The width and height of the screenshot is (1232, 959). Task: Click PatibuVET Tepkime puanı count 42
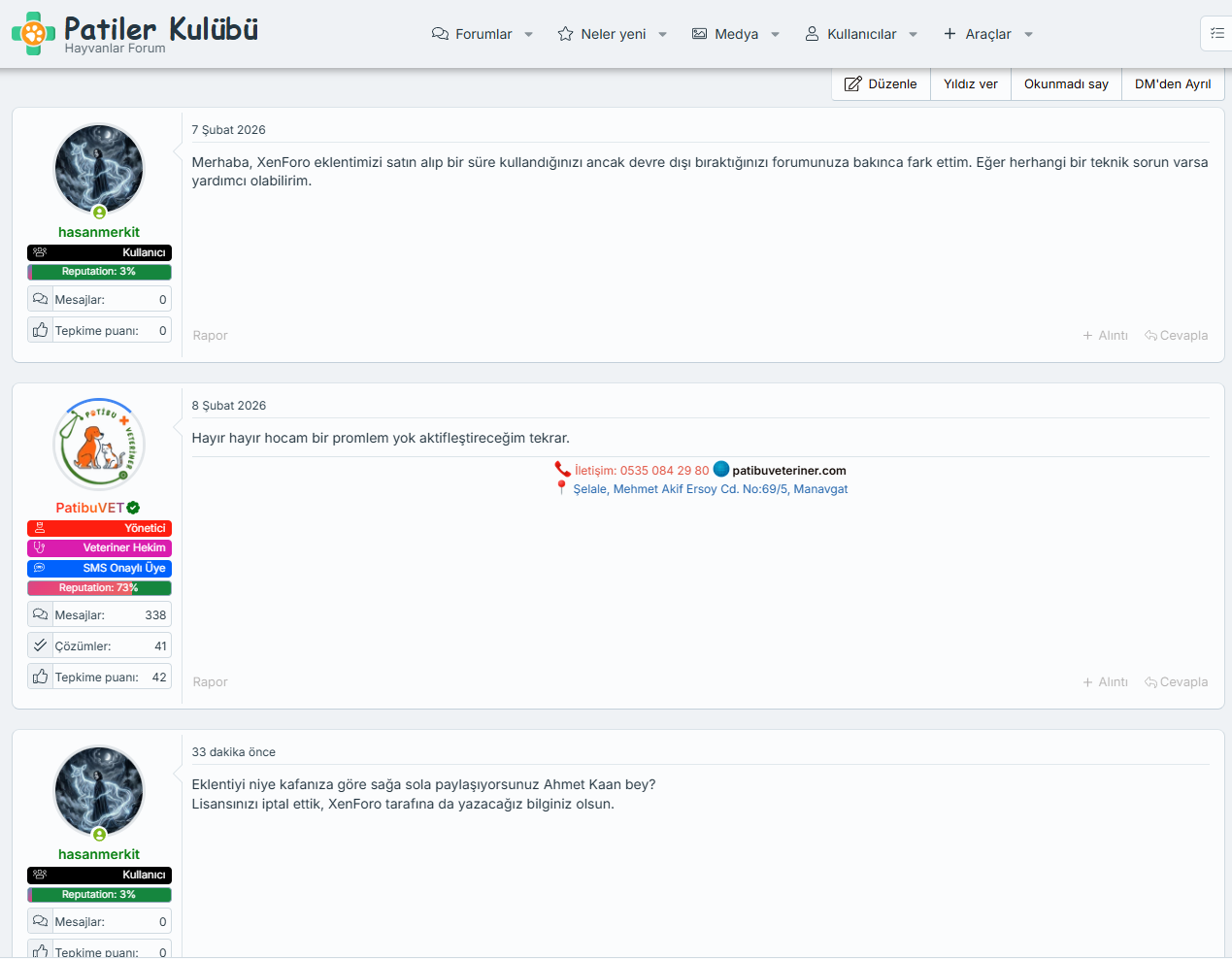[159, 678]
